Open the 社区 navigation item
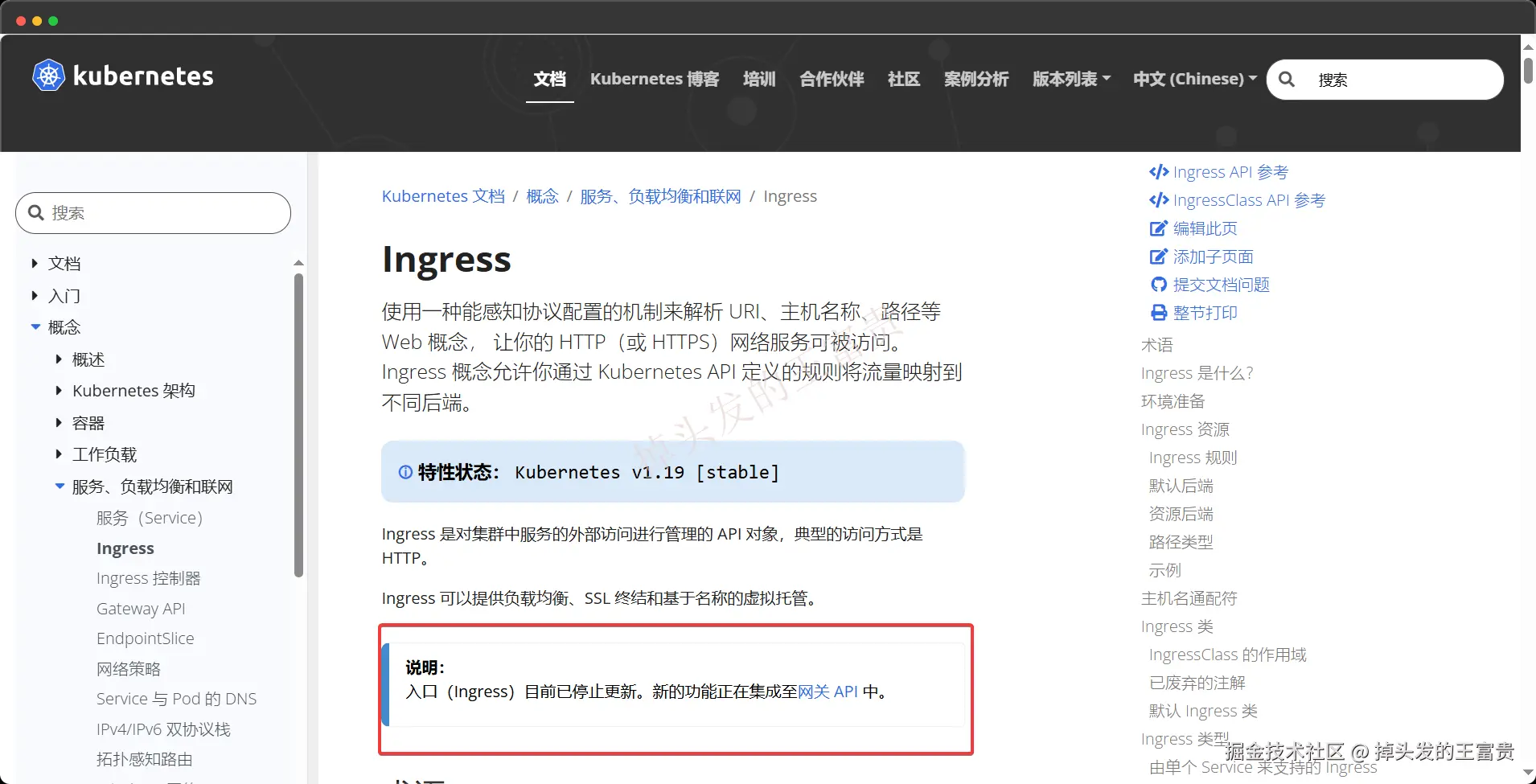 904,79
